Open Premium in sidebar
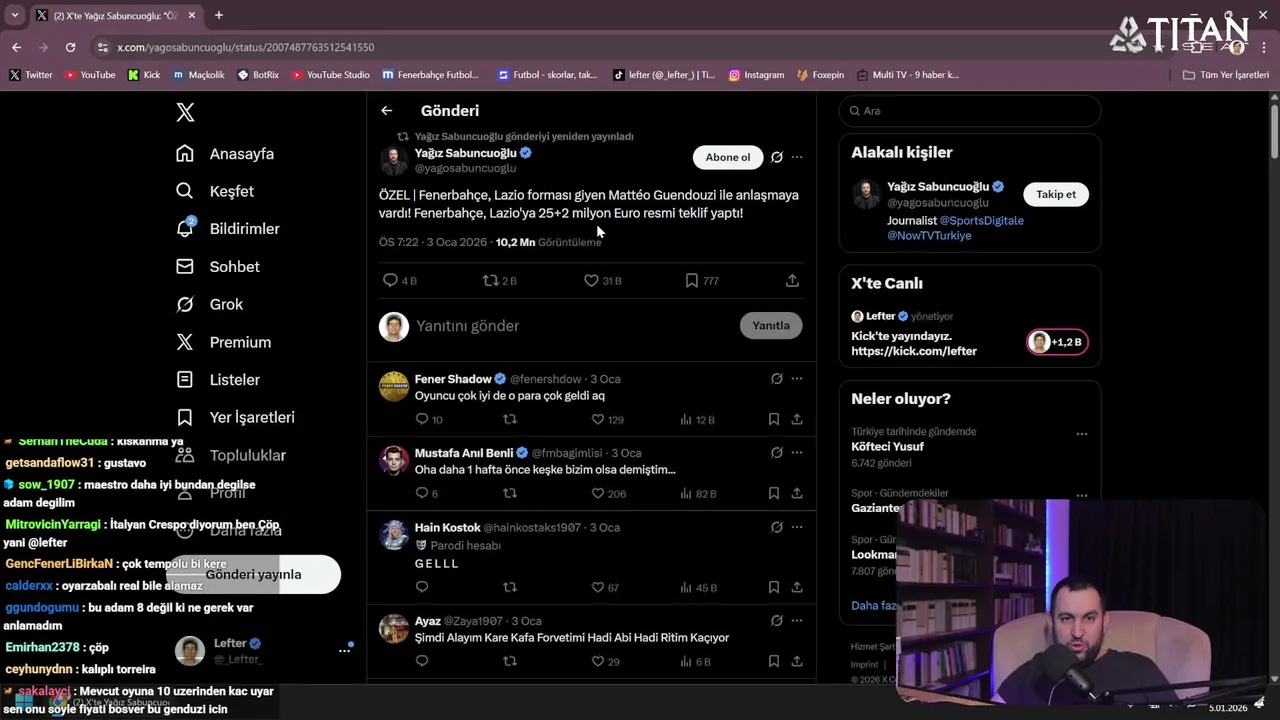The width and height of the screenshot is (1280, 720). [x=223, y=342]
